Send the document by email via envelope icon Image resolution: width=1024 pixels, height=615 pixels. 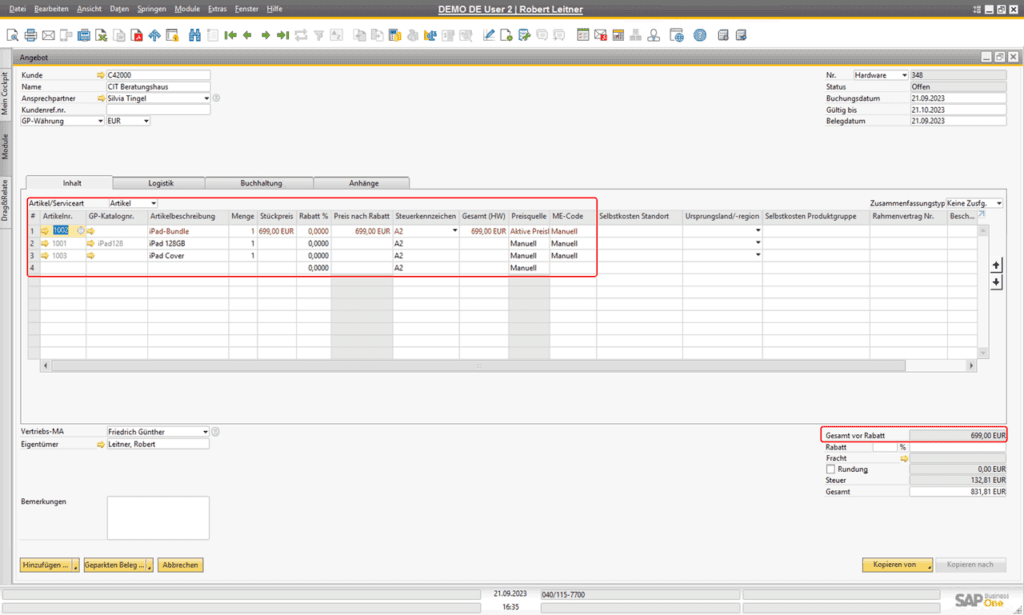point(48,35)
